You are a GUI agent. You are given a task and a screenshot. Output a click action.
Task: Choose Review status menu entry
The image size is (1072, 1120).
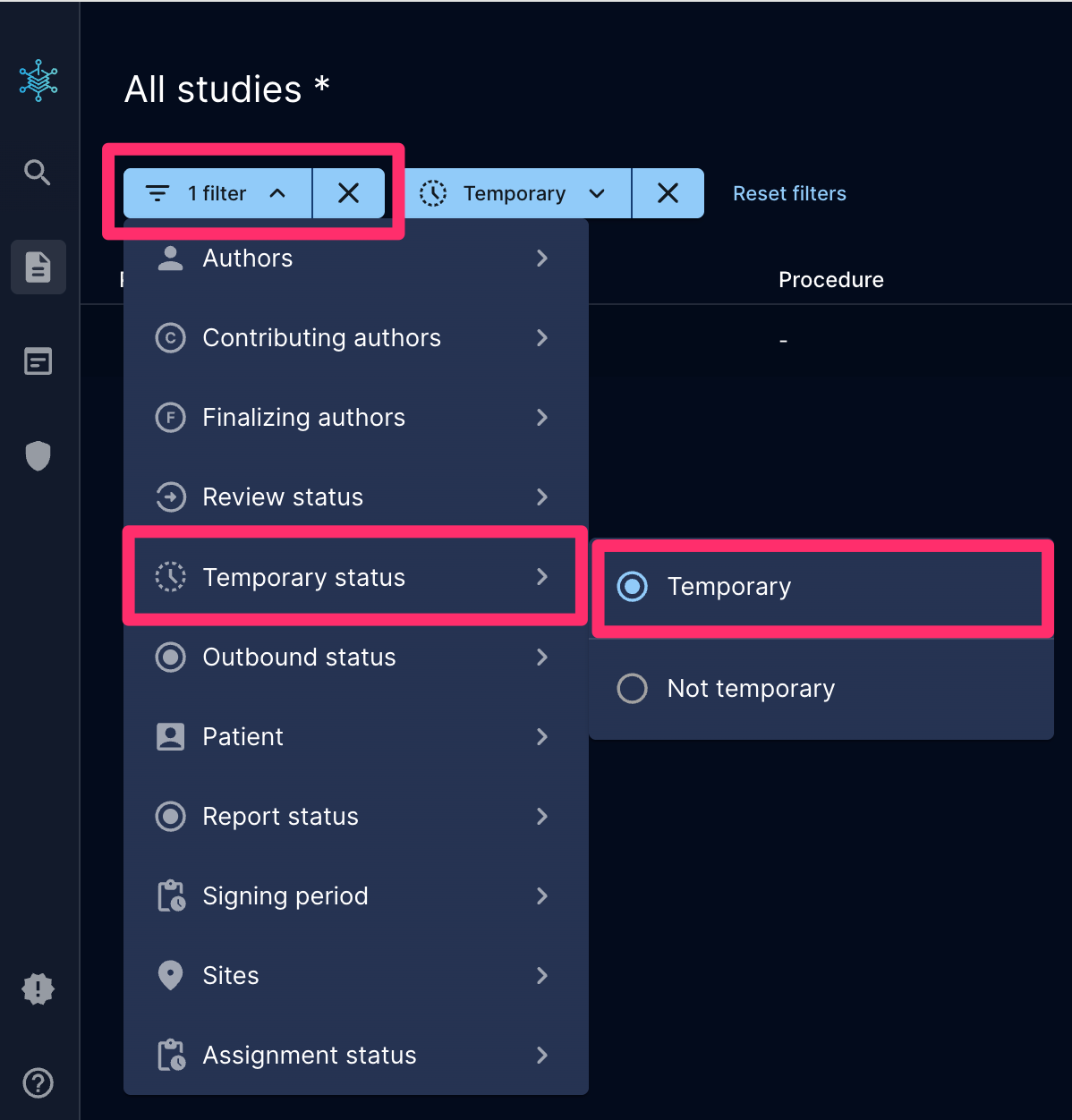[355, 497]
